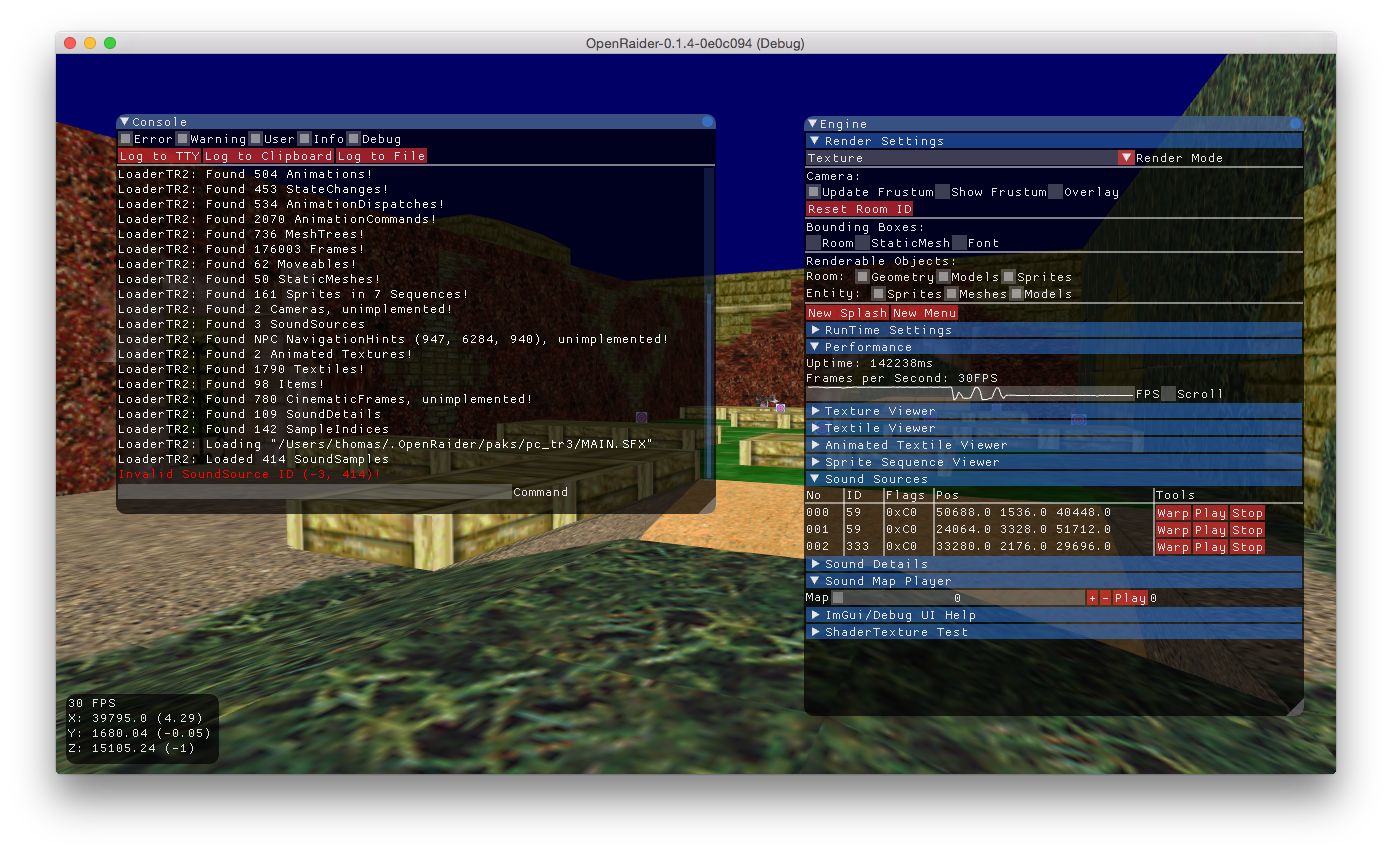1392x854 pixels.
Task: Collapse the Performance section
Action: [1054, 347]
